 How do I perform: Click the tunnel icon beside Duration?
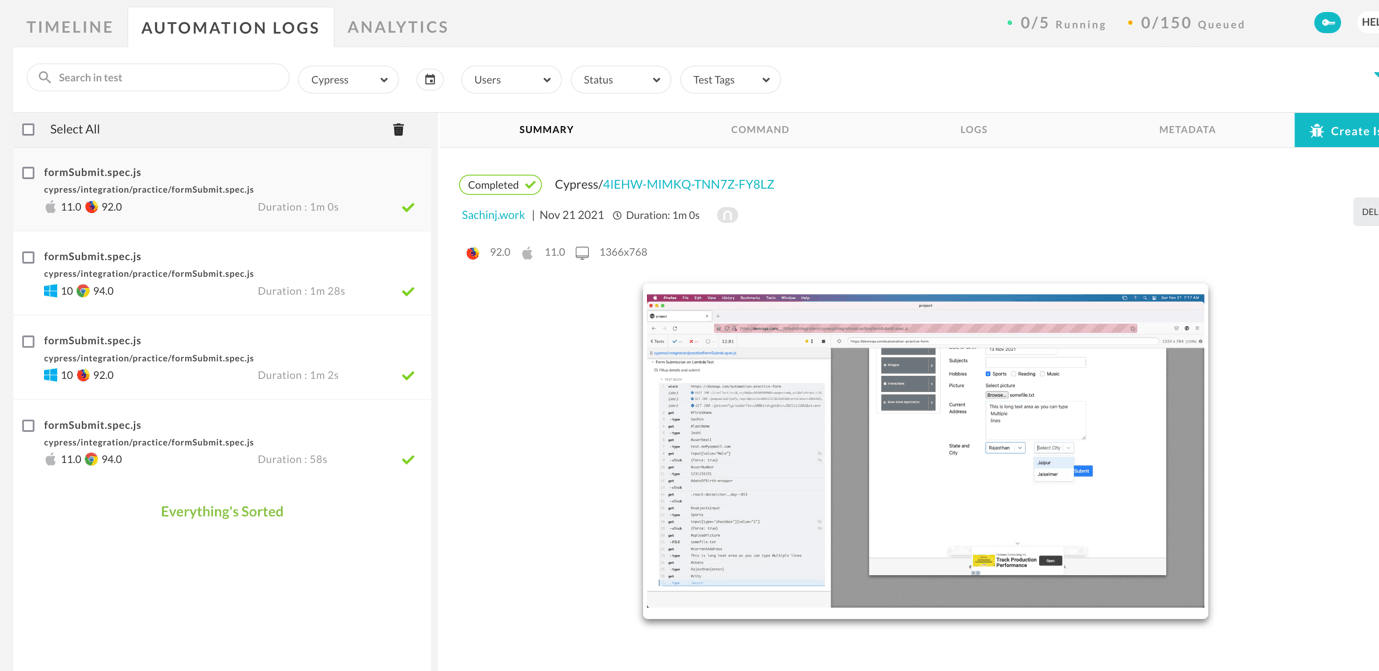[727, 215]
